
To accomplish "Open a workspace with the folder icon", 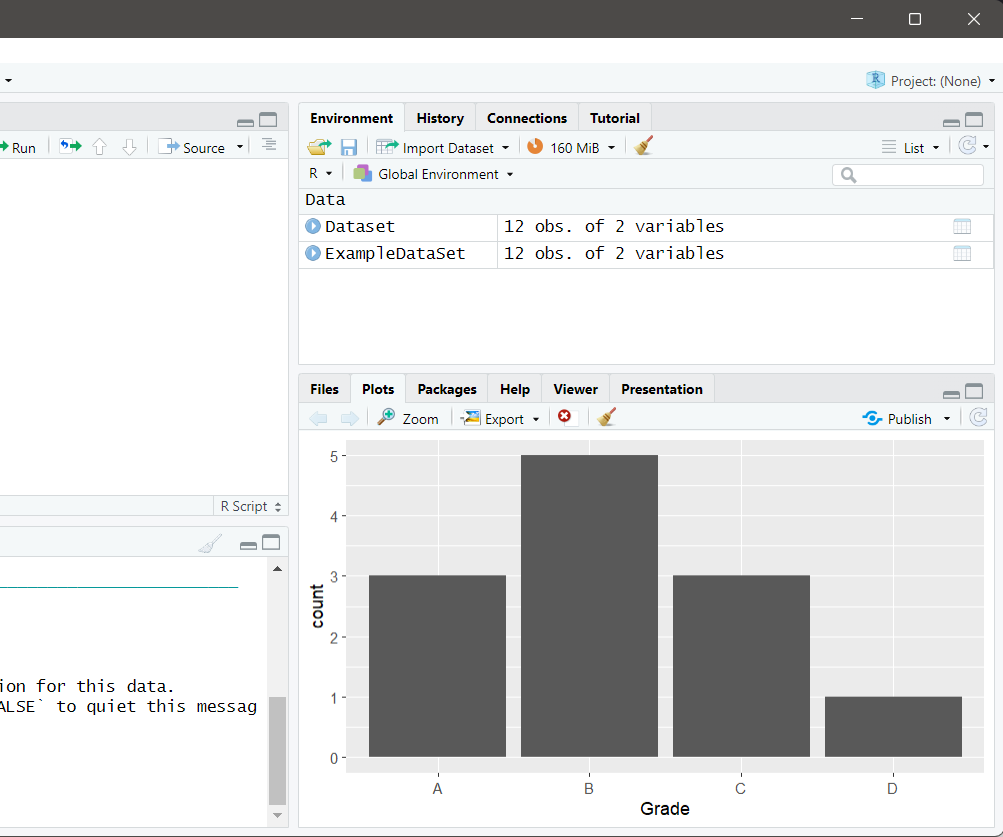I will click(317, 146).
